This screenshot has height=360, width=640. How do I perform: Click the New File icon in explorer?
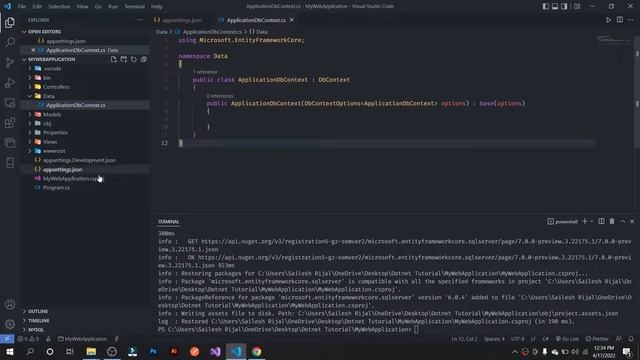[113, 59]
